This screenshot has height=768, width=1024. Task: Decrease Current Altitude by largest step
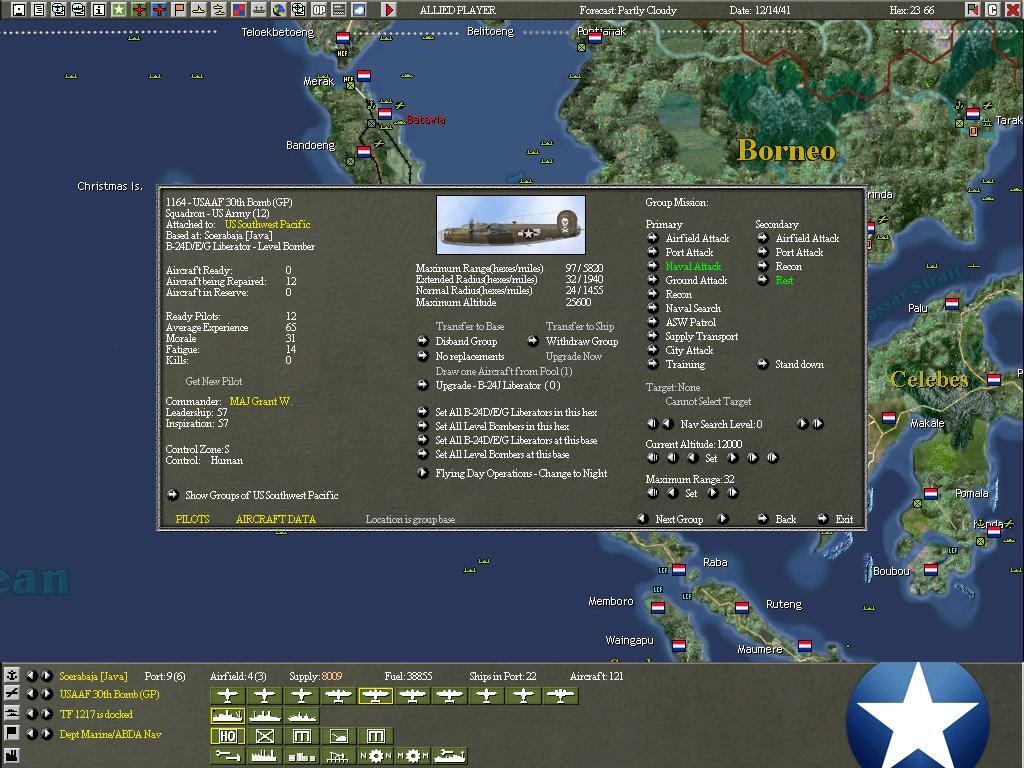click(652, 458)
